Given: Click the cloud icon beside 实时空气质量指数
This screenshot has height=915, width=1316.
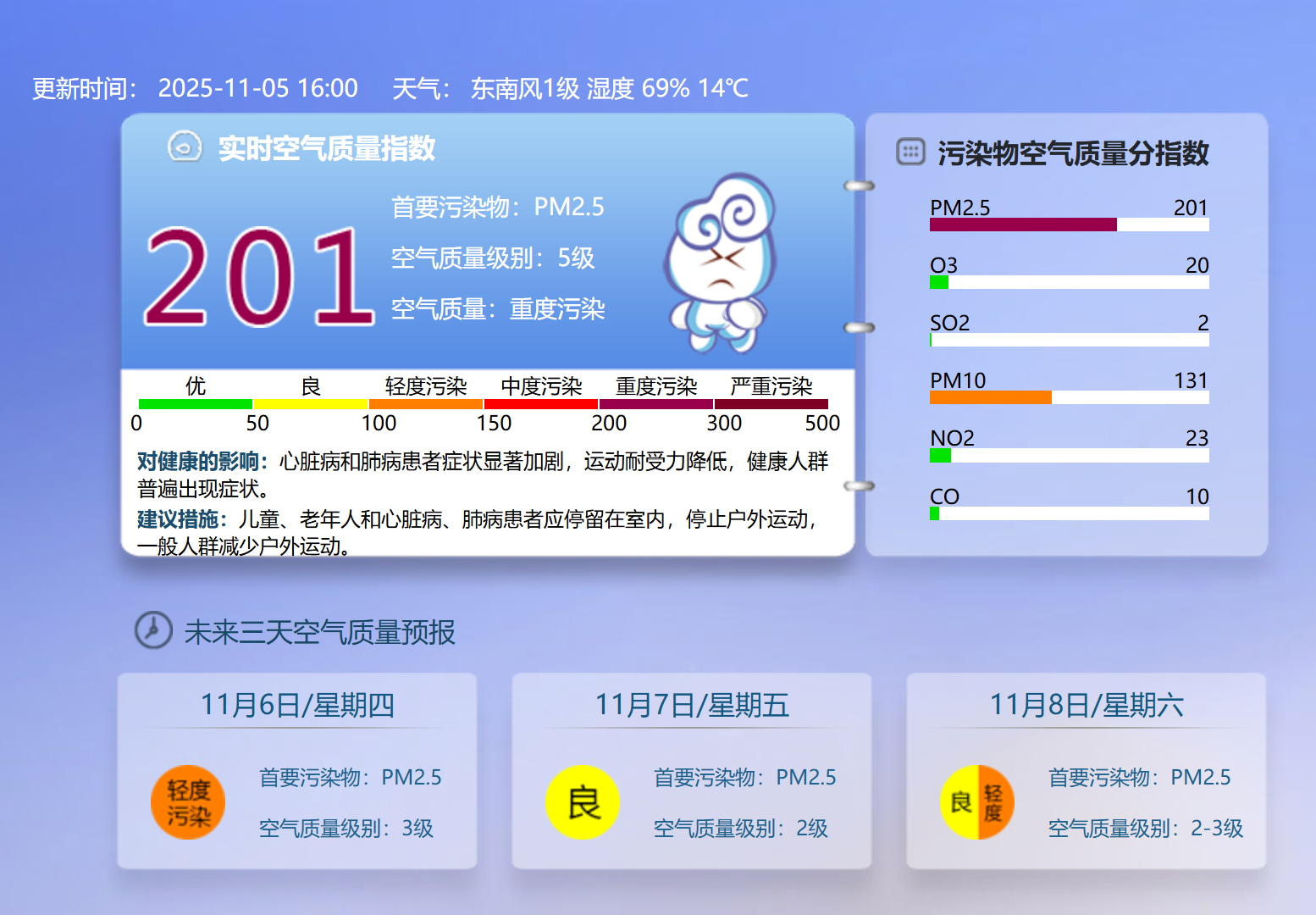Looking at the screenshot, I should point(184,147).
